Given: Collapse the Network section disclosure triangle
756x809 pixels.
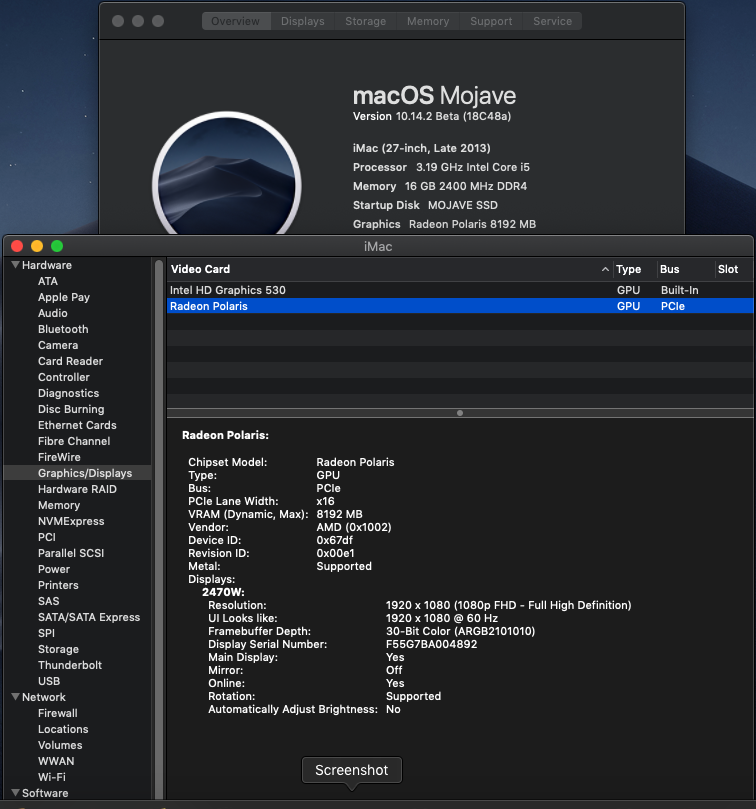Looking at the screenshot, I should (15, 697).
